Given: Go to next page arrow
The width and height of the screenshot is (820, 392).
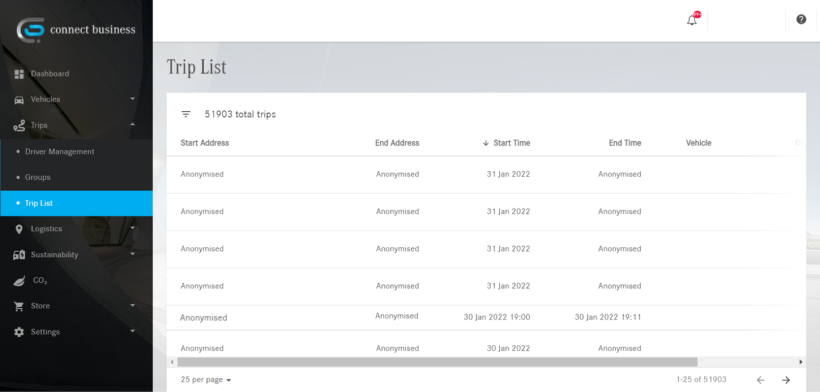Looking at the screenshot, I should click(785, 380).
